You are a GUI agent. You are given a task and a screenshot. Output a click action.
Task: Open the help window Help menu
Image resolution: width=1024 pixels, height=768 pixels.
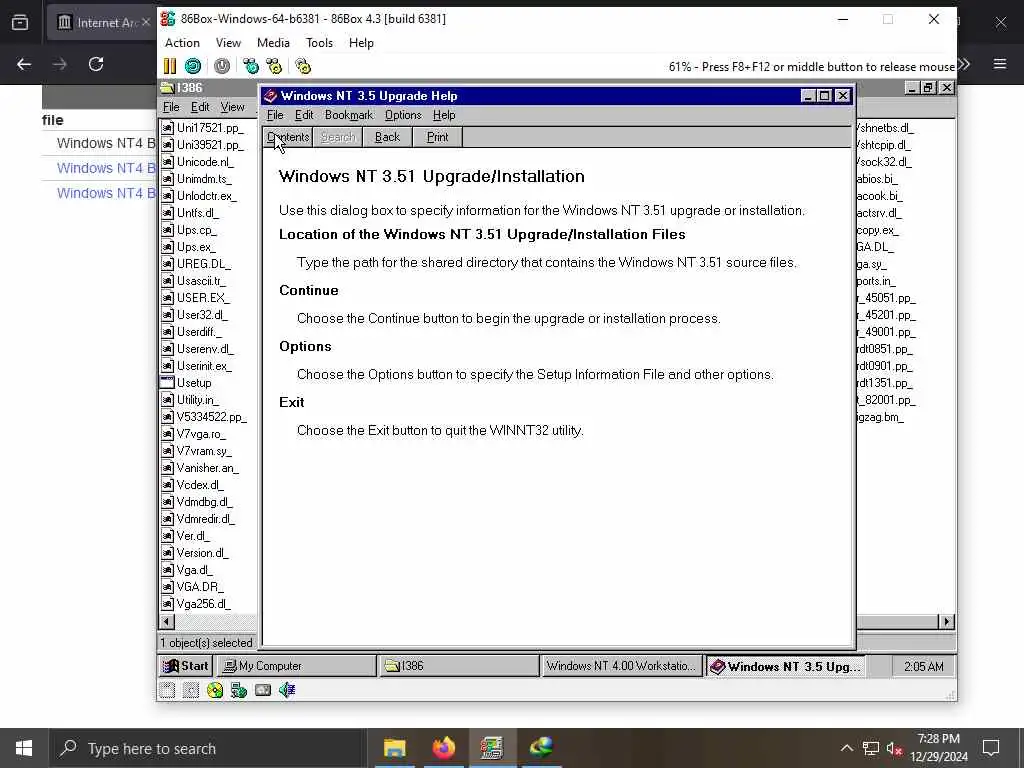[x=444, y=115]
